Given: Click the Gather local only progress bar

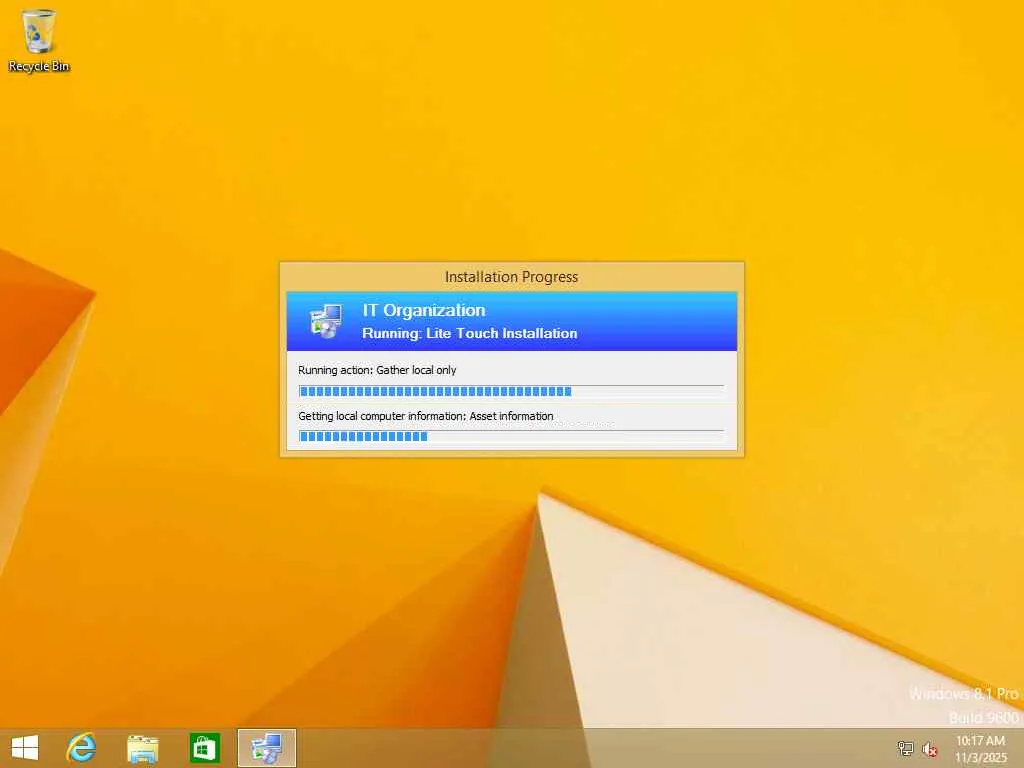Looking at the screenshot, I should 511,391.
